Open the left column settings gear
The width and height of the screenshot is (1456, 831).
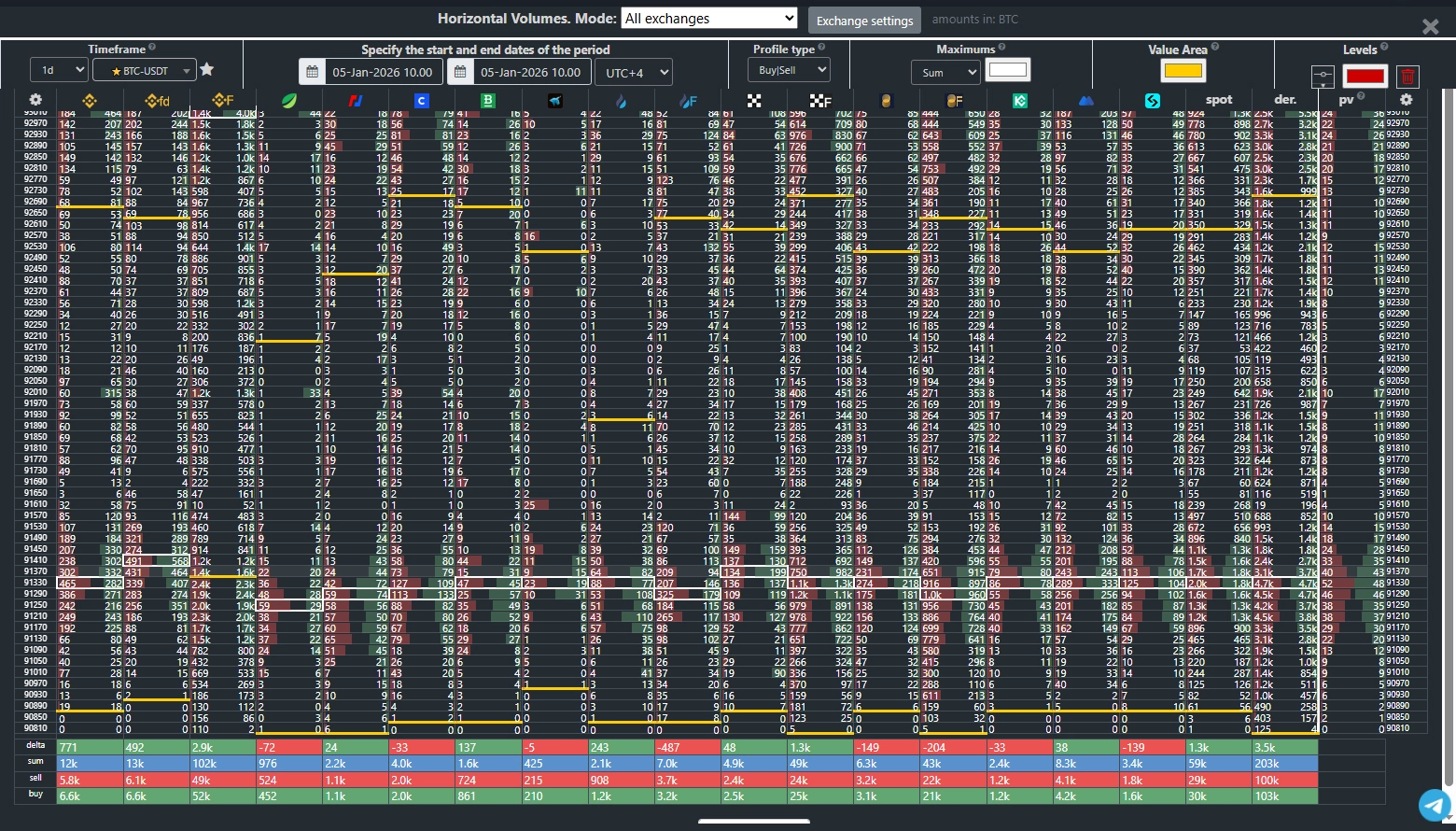coord(35,100)
